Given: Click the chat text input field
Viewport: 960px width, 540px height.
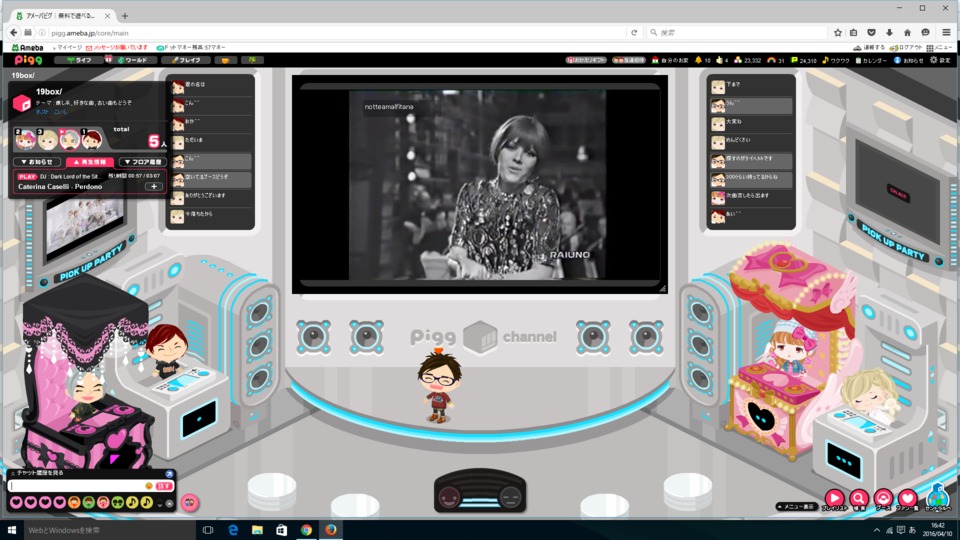Looking at the screenshot, I should 77,486.
